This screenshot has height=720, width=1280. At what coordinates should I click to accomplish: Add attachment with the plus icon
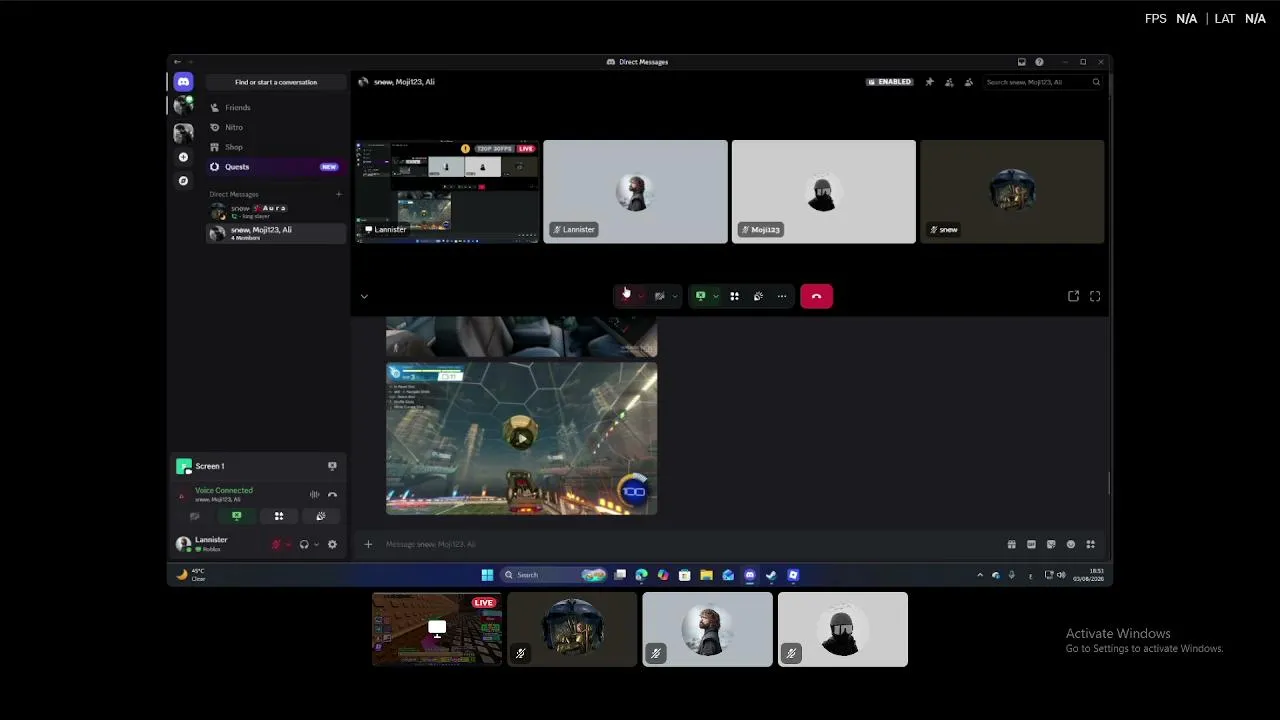(368, 544)
